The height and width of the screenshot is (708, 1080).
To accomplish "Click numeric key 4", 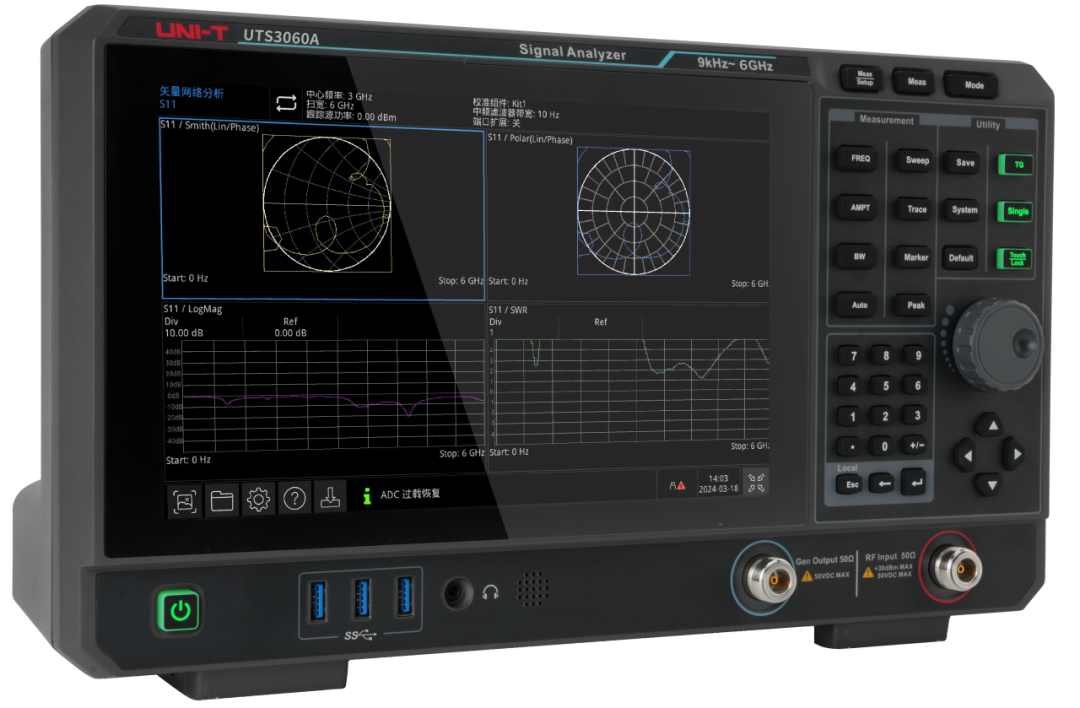I will click(853, 386).
